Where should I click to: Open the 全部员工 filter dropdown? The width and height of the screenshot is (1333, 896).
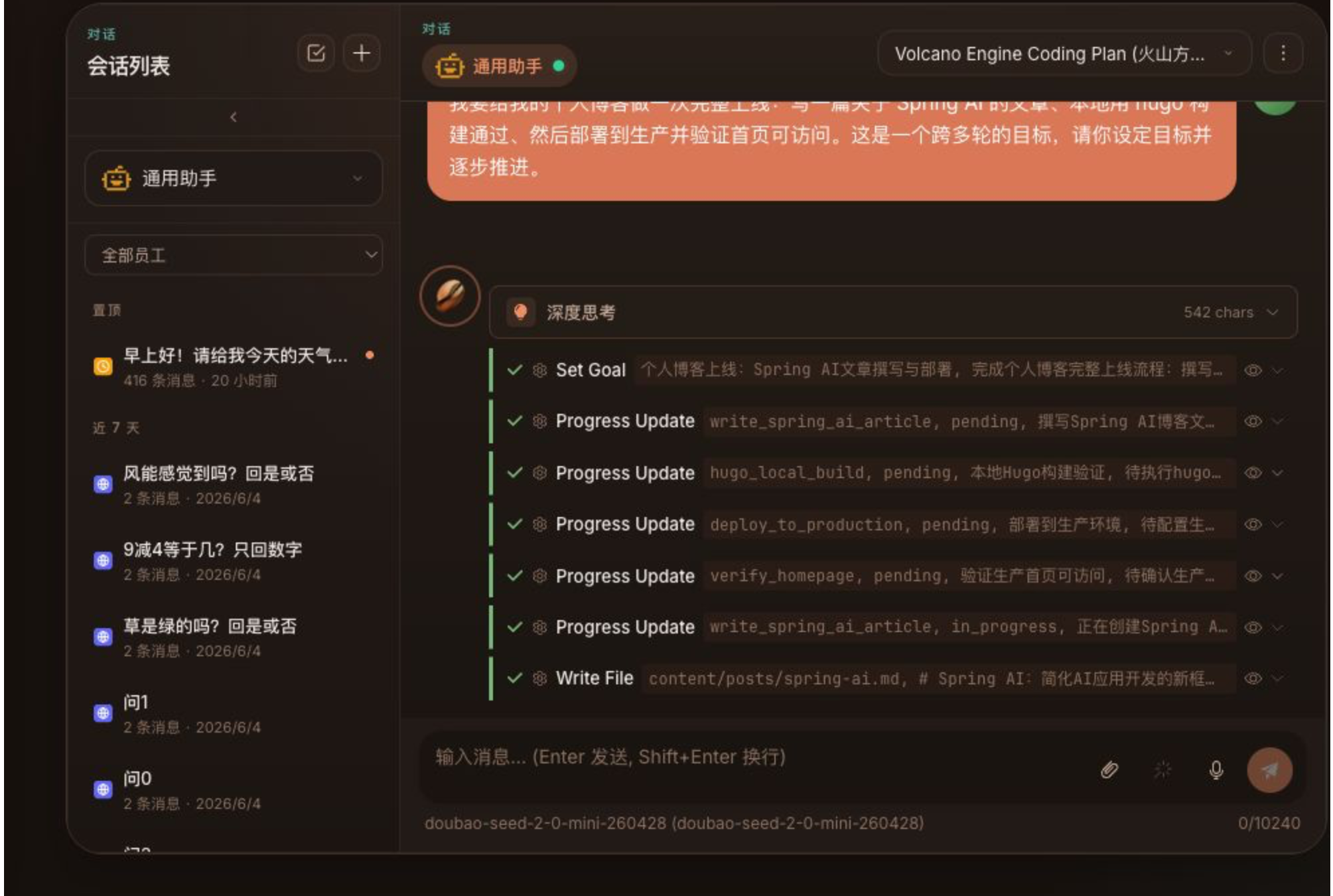coord(233,254)
